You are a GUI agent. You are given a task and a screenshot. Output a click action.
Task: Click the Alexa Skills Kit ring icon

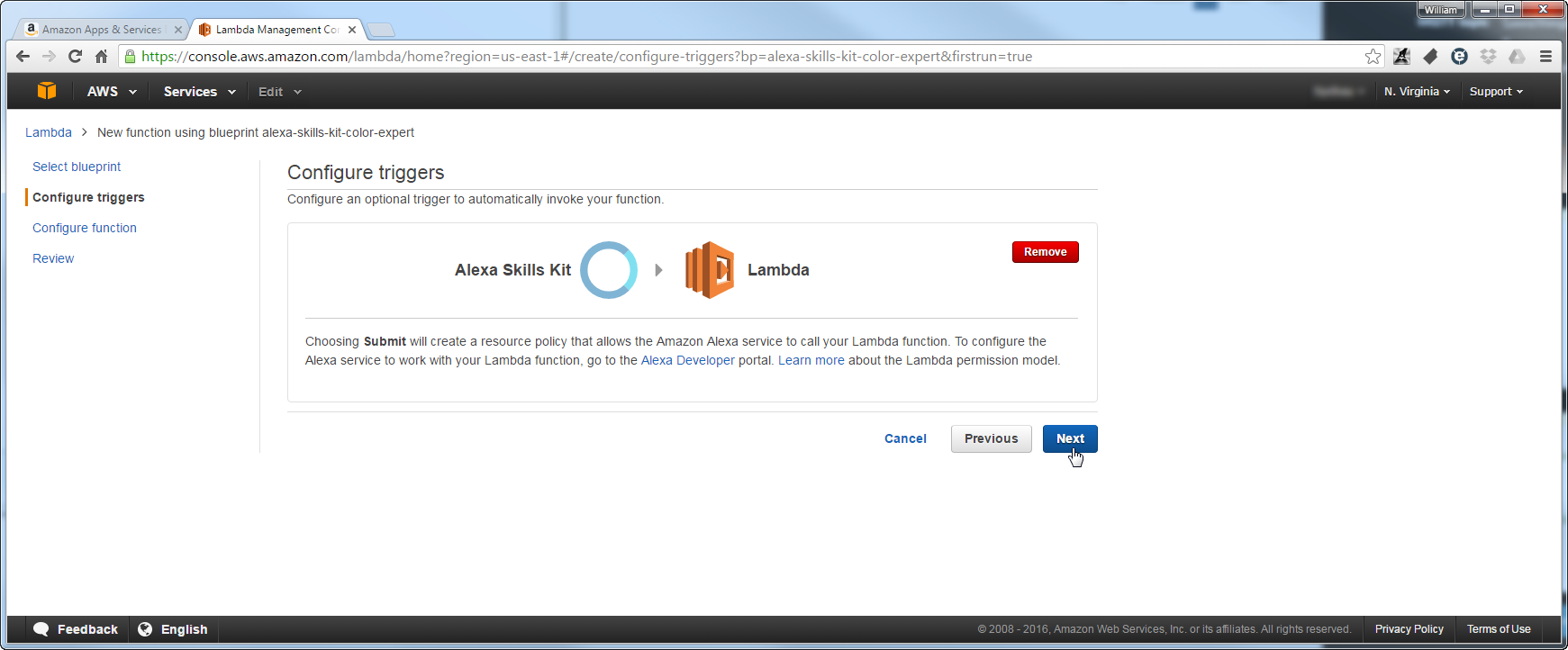coord(609,270)
